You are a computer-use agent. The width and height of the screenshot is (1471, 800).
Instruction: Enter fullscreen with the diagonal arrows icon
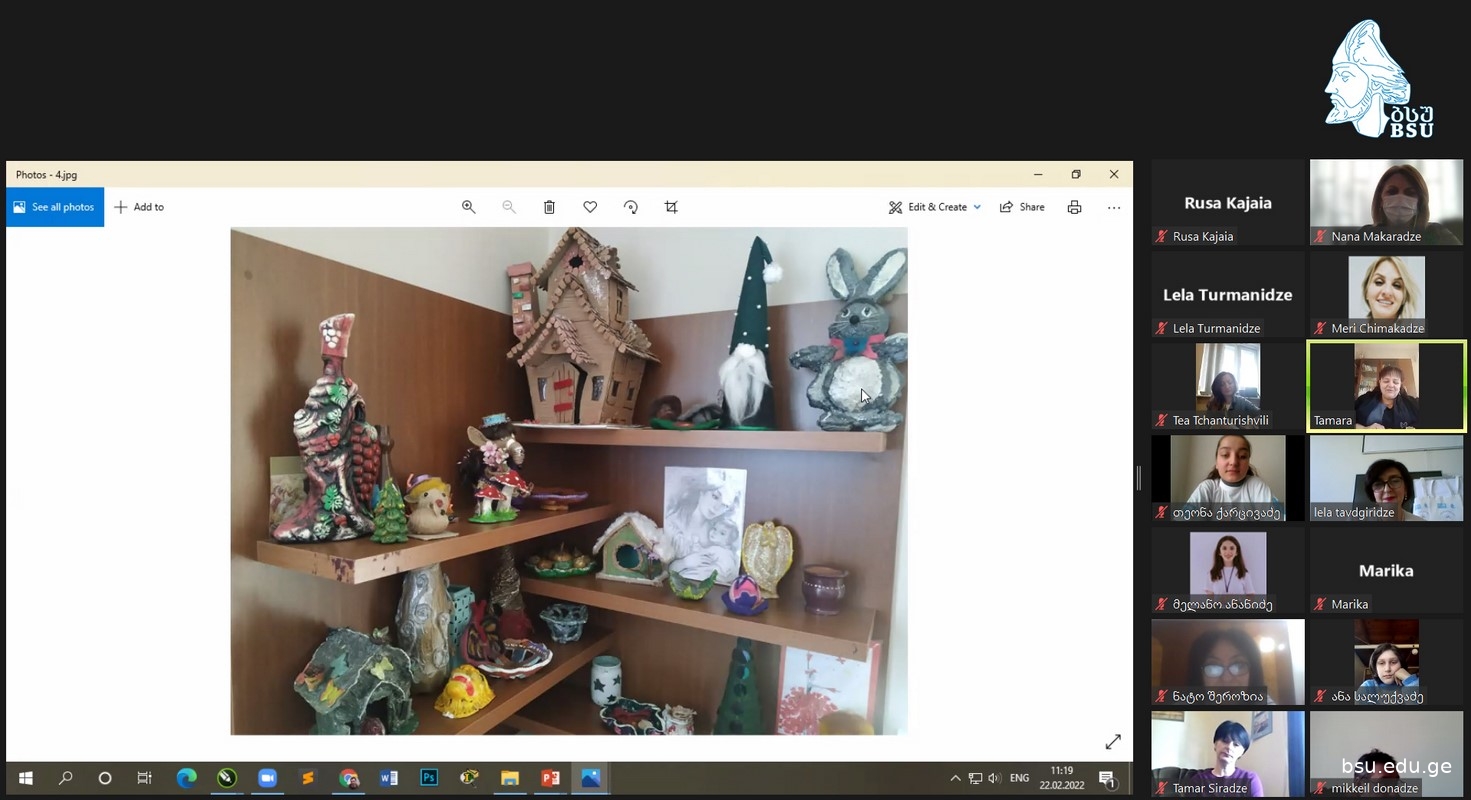(x=1112, y=742)
